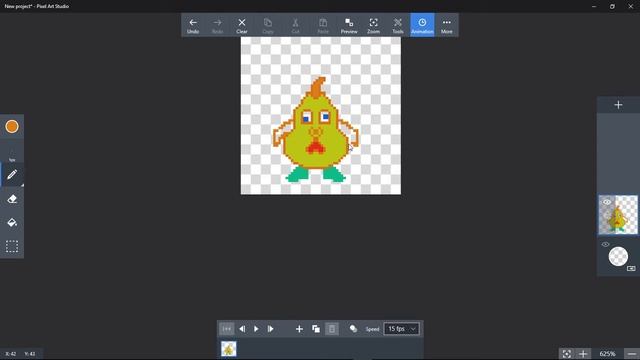
Task: Select the pear character layer thumbnail
Action: [618, 215]
